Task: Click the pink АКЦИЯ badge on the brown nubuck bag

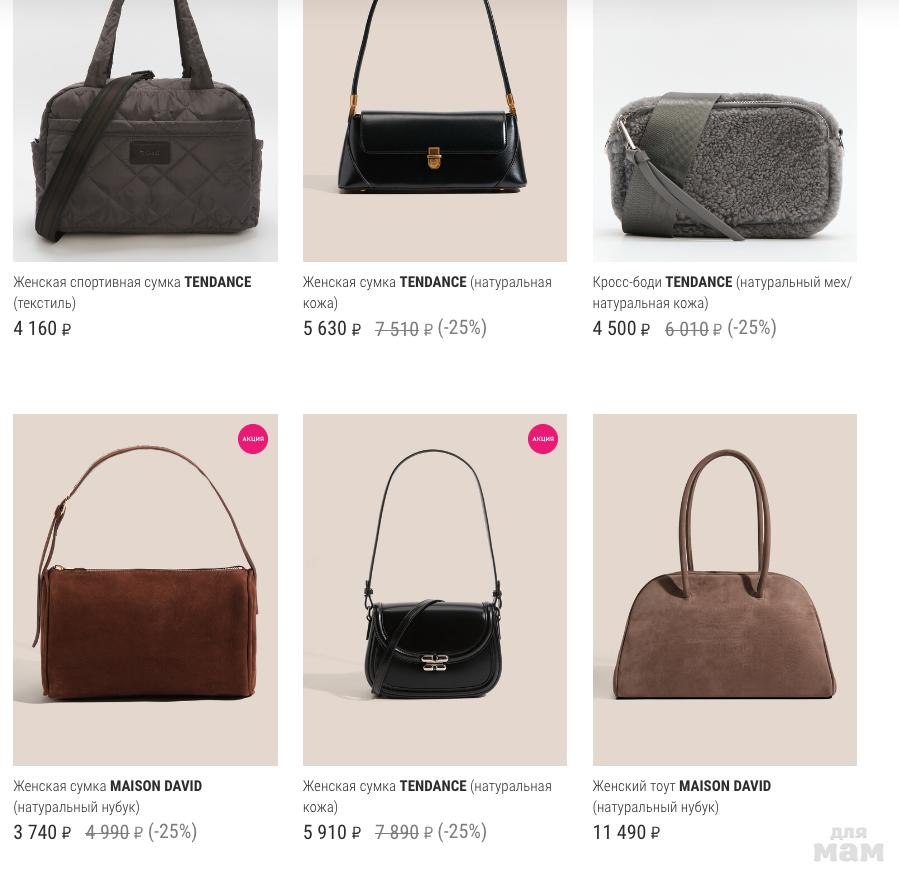Action: coord(253,439)
